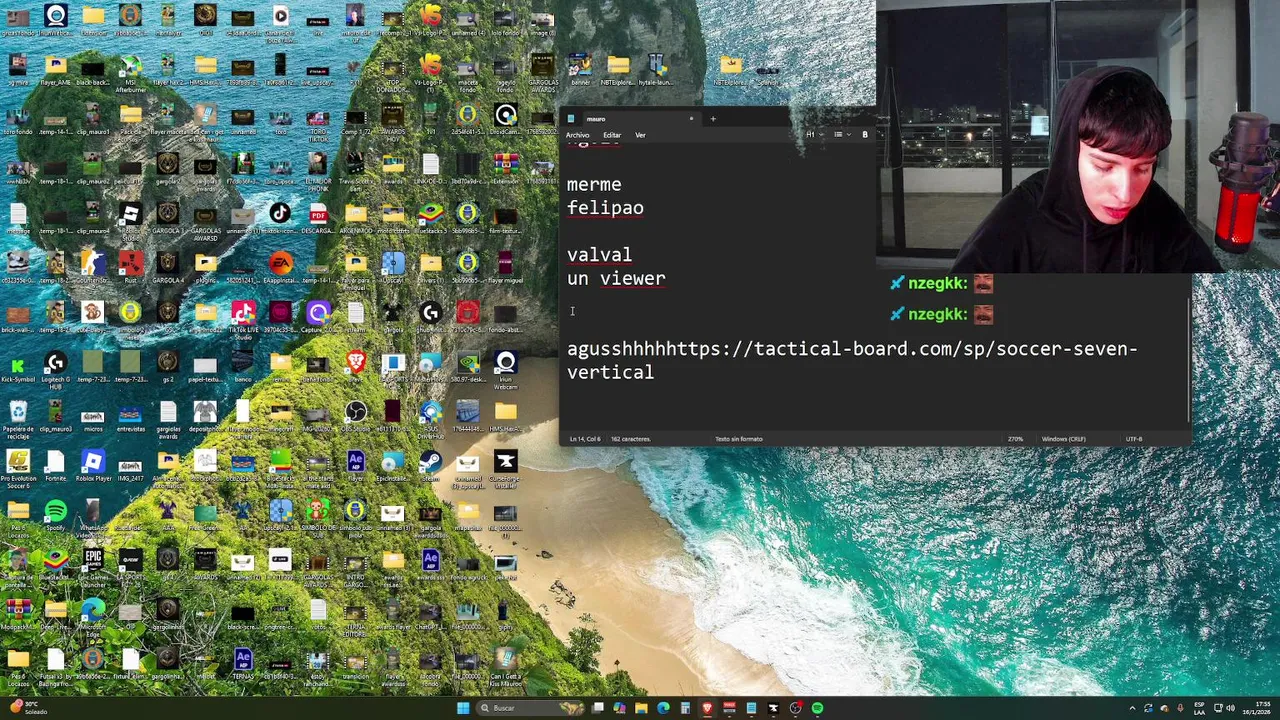Select the Steam desktop icon
This screenshot has width=1280, height=720.
(x=430, y=466)
